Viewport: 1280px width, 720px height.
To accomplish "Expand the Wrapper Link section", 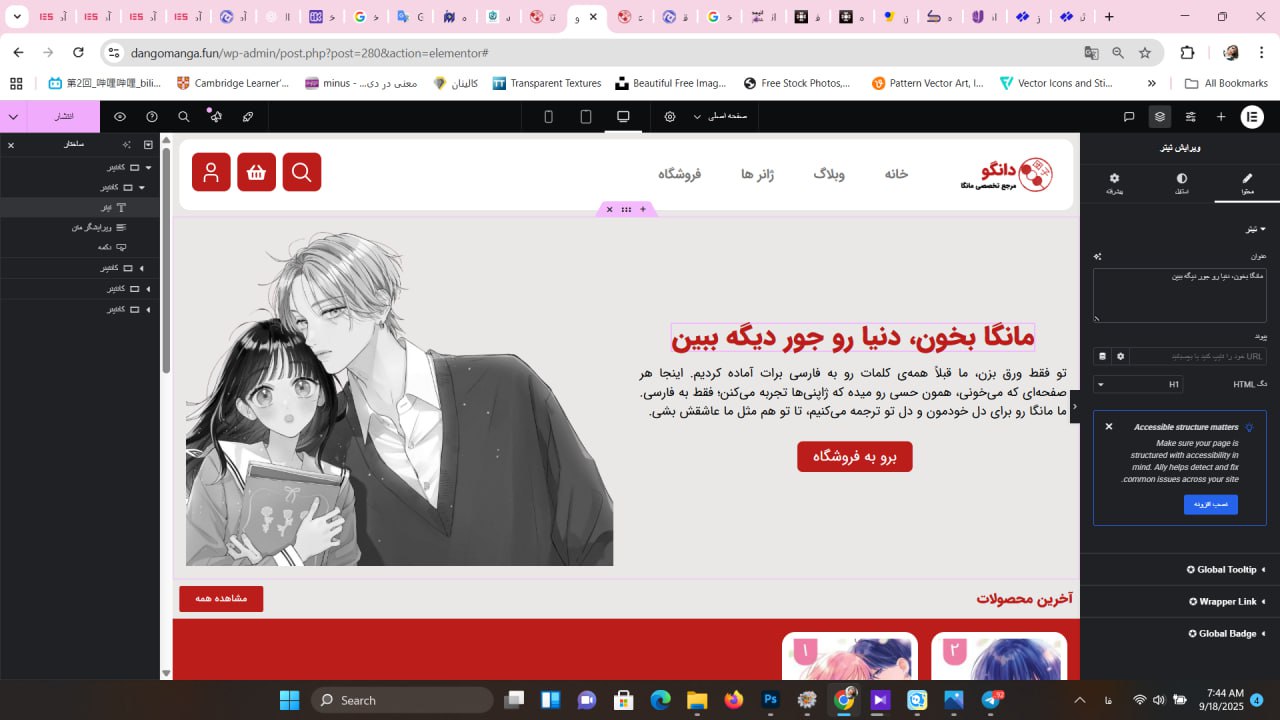I will 1226,602.
